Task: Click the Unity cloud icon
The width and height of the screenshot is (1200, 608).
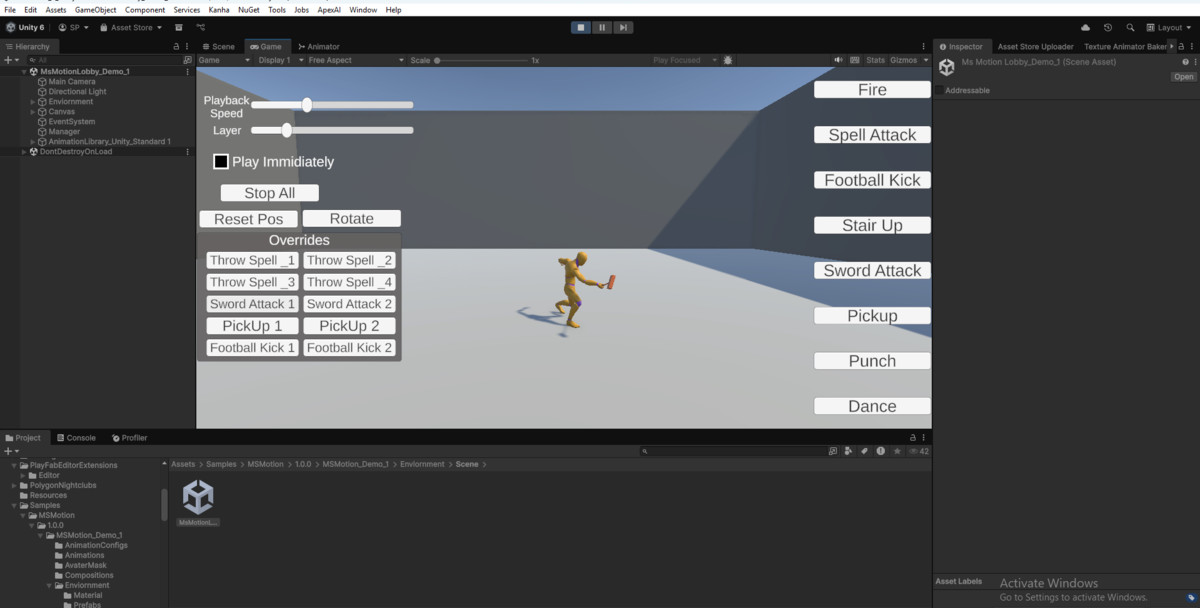Action: 1086,28
